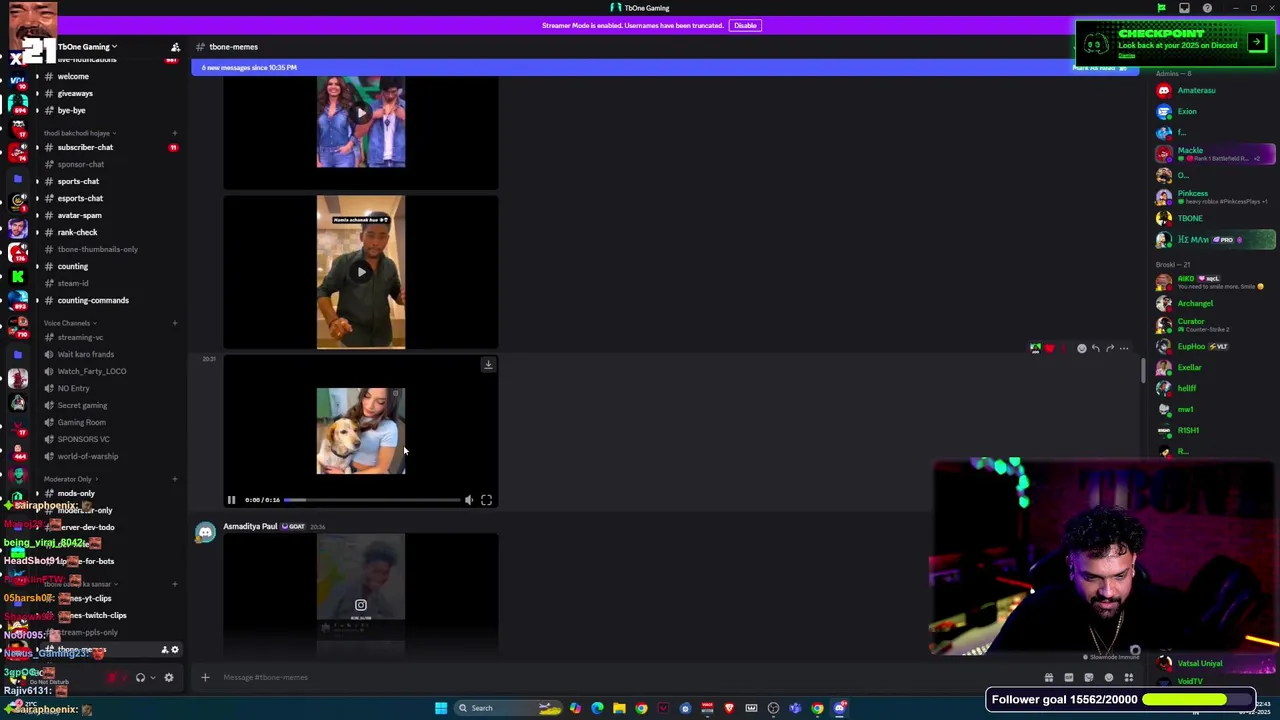The image size is (1280, 720).
Task: Join the SPONSORS VC voice channel
Action: 83,439
